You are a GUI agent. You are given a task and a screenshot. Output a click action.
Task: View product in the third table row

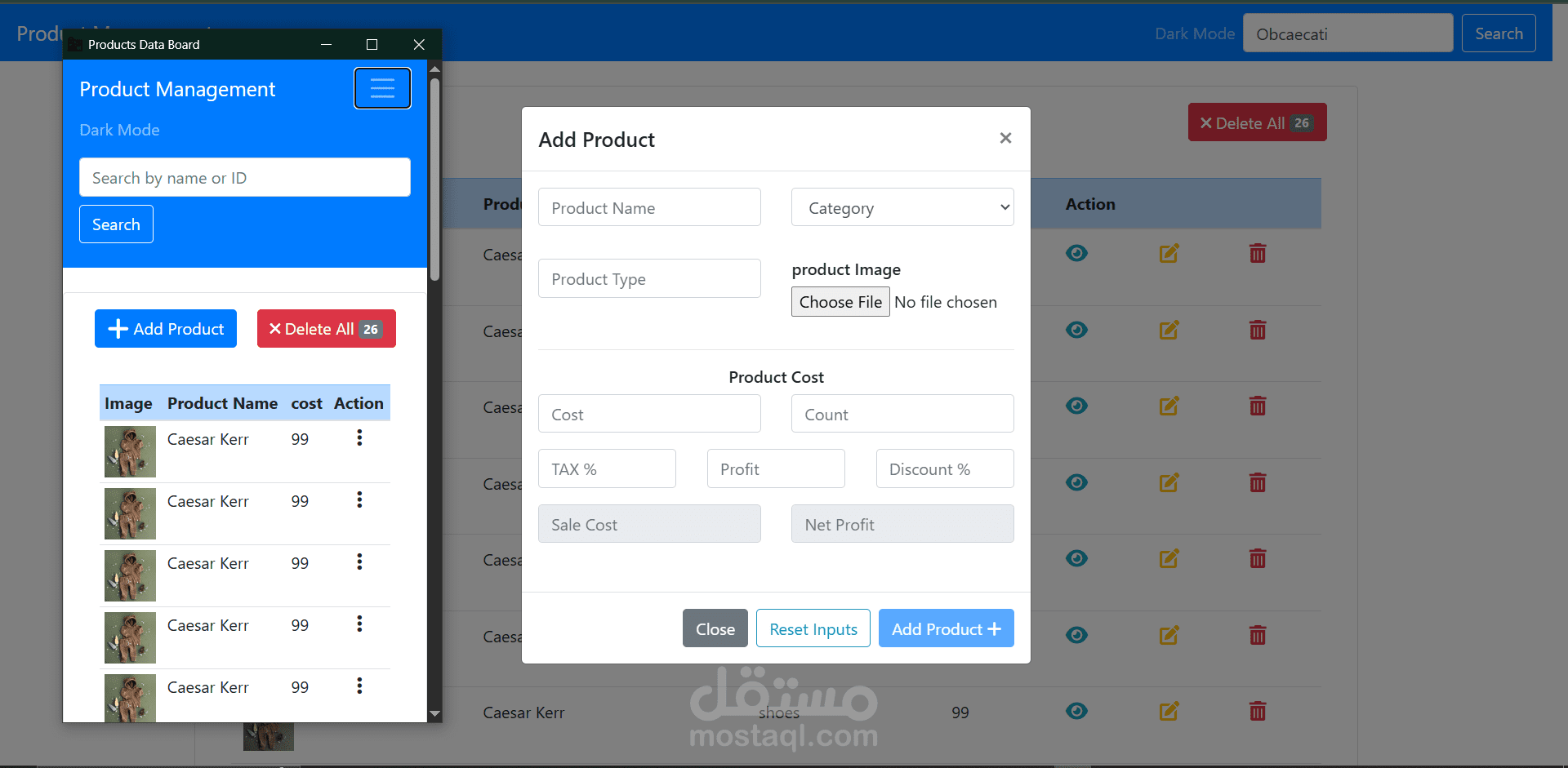pos(1076,406)
